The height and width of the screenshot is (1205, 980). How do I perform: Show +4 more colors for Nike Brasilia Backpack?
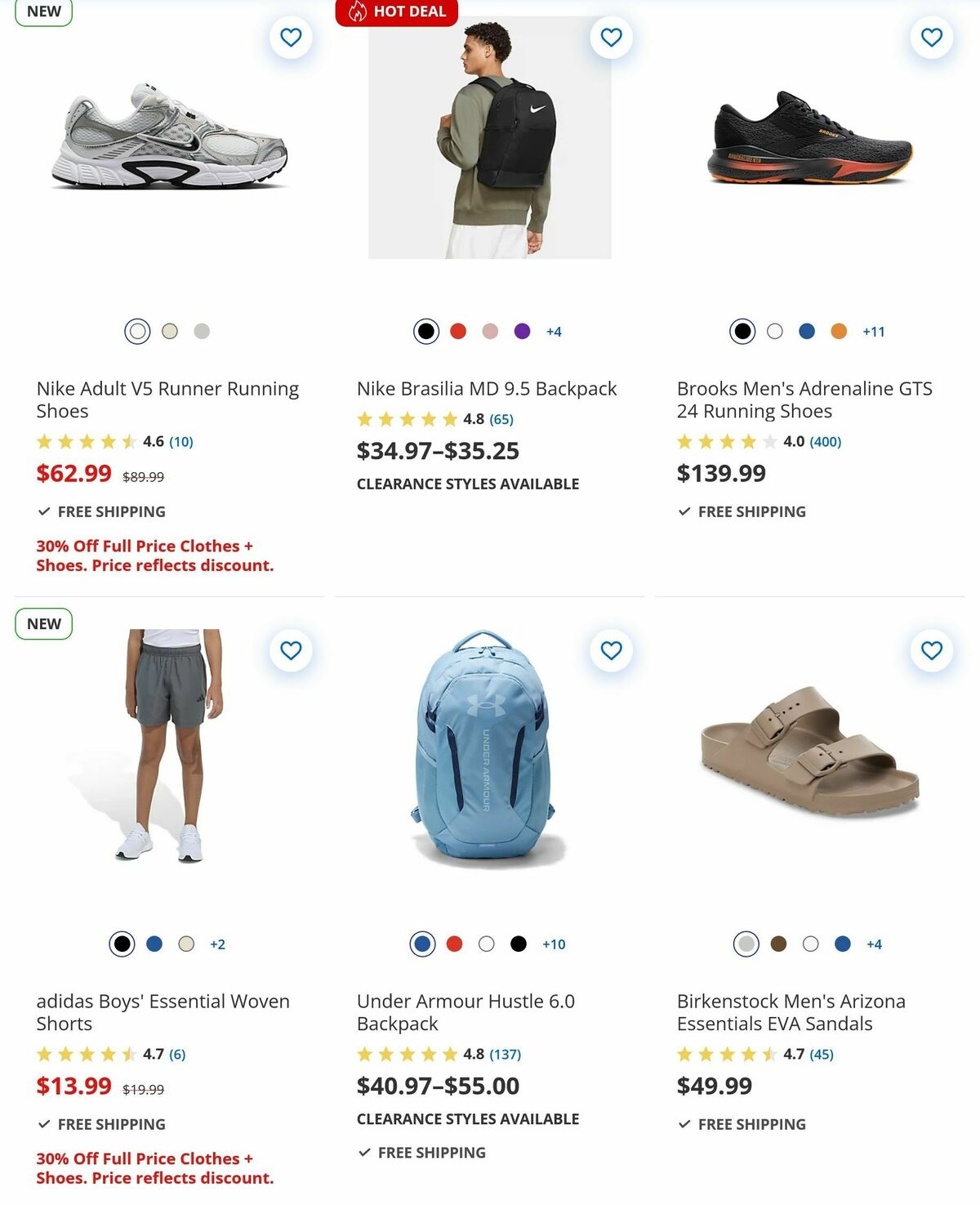coord(553,331)
